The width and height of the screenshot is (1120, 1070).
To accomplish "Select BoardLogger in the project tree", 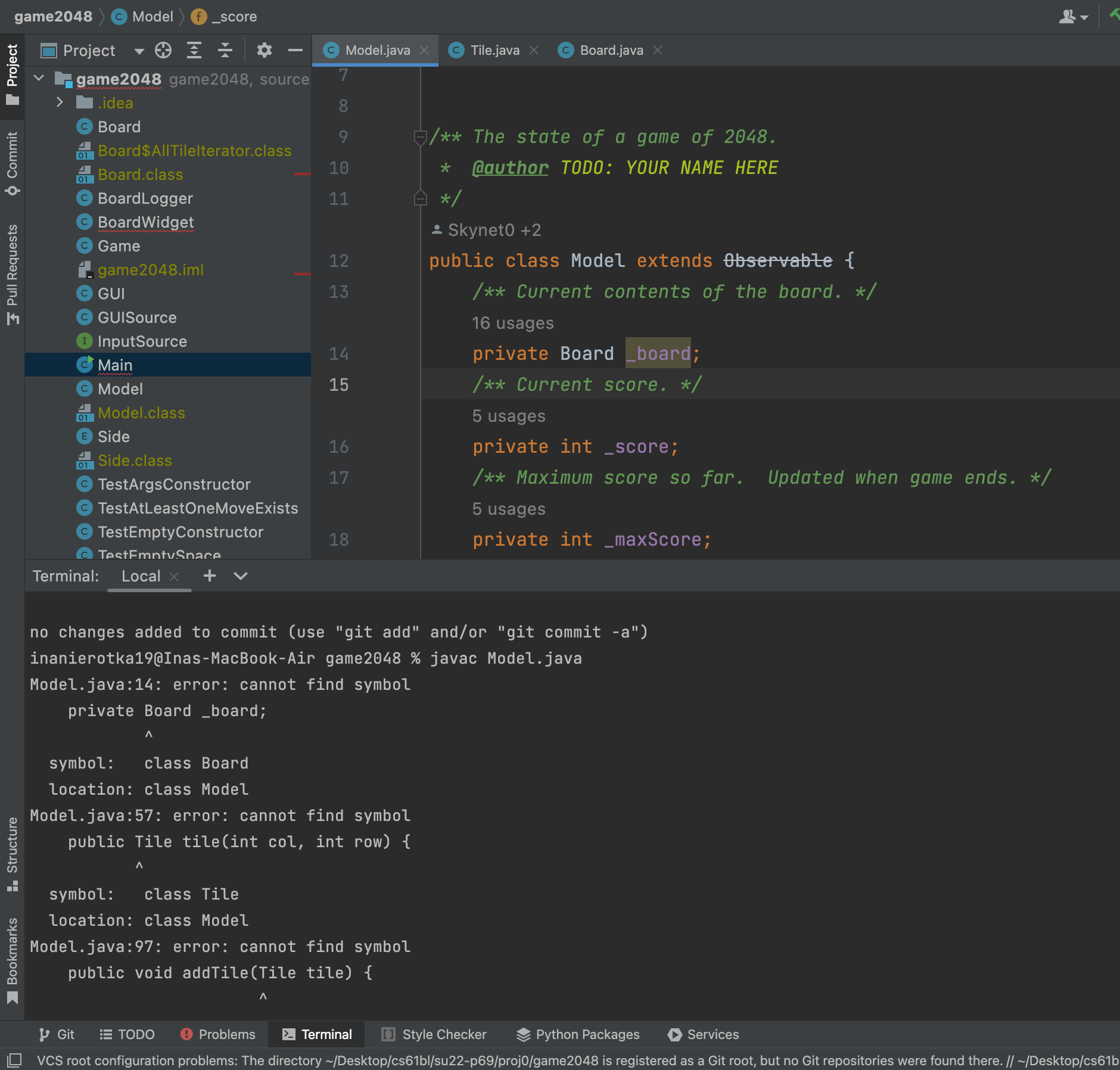I will (145, 198).
